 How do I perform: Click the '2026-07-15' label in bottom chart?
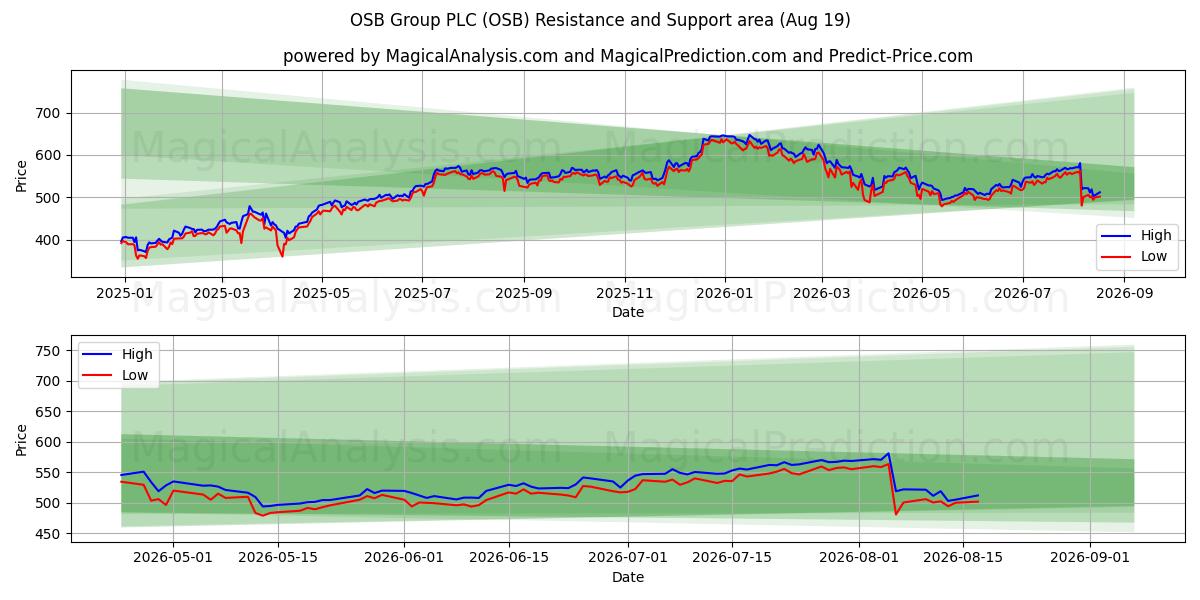point(732,560)
